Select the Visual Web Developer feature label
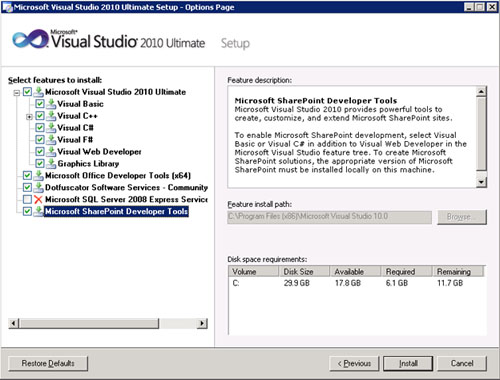Image resolution: width=500 pixels, height=380 pixels. (99, 152)
